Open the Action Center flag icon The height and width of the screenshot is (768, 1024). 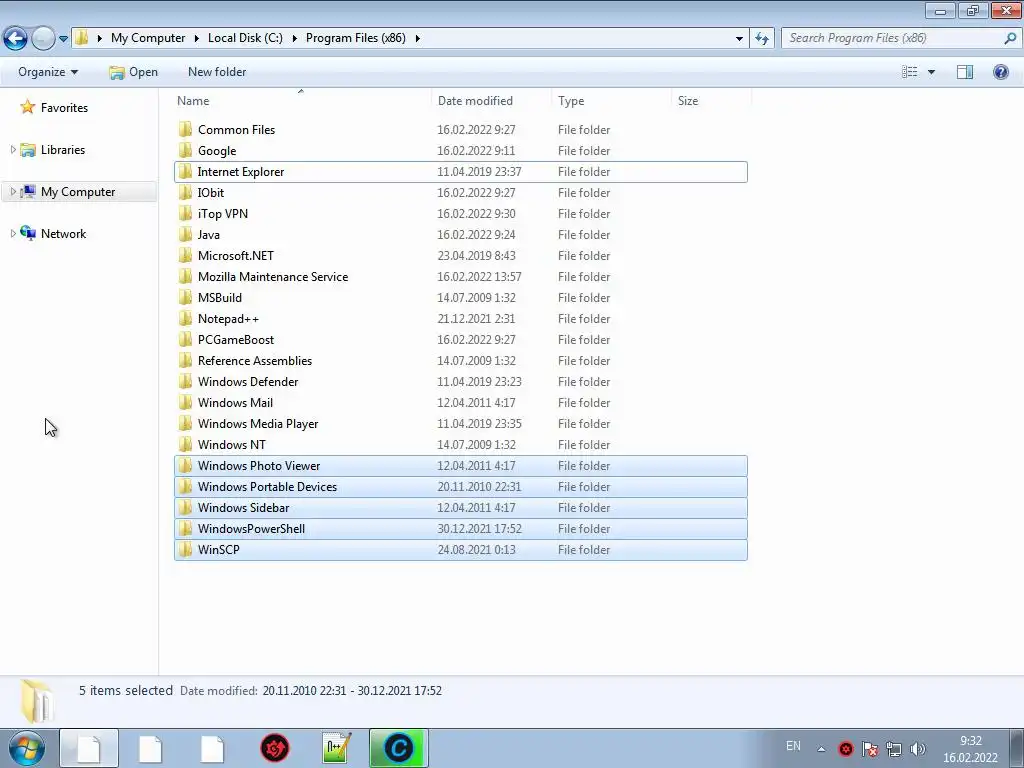[869, 749]
